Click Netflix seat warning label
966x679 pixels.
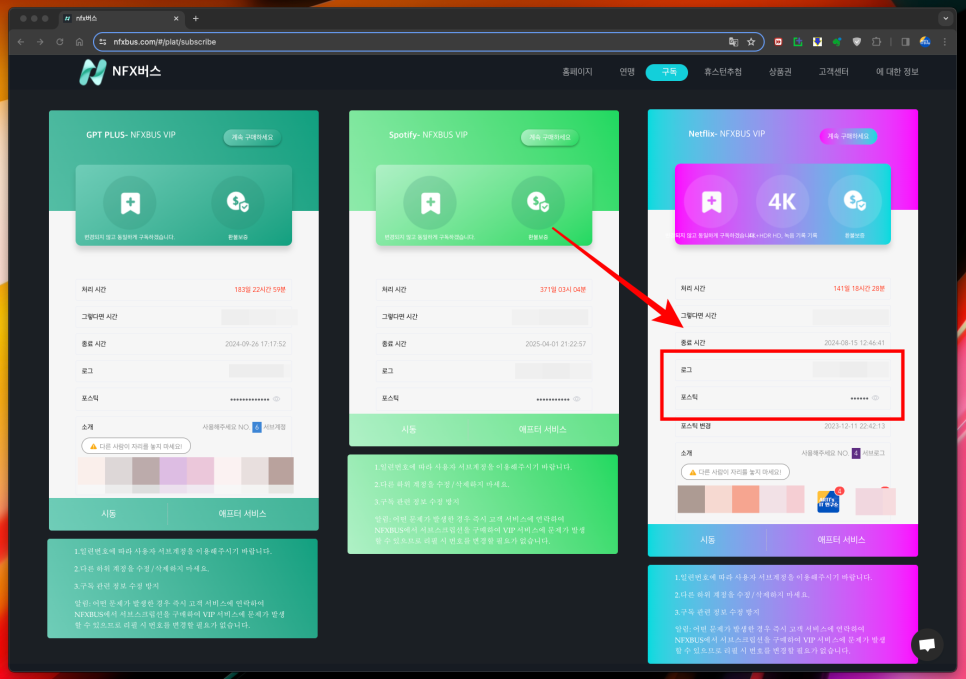click(735, 472)
